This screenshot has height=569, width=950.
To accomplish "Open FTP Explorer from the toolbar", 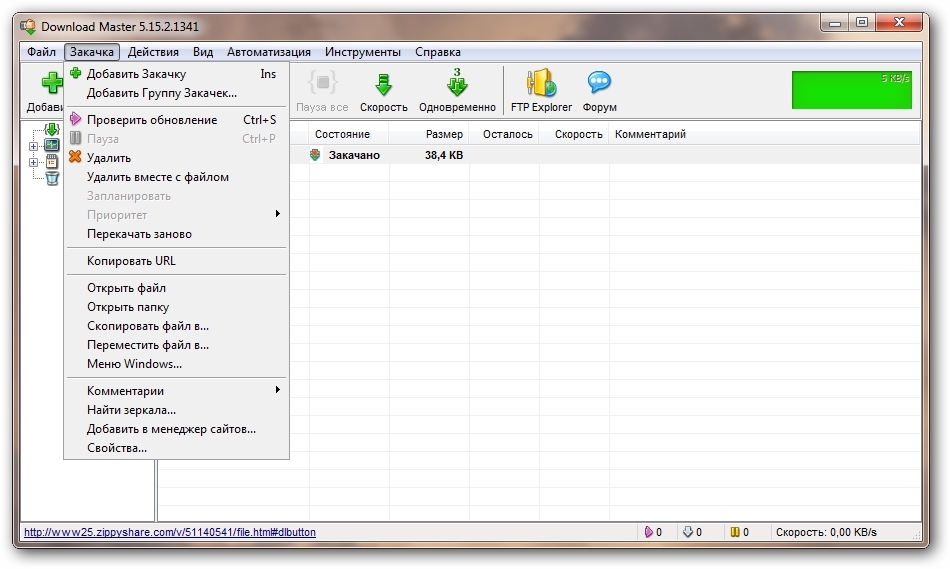I will pos(541,90).
